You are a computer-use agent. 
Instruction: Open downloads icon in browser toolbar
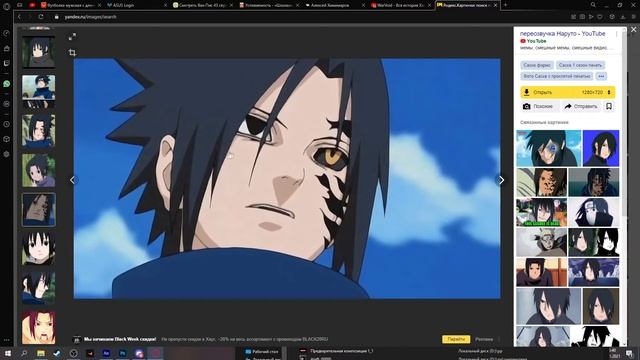pyautogui.click(x=623, y=17)
